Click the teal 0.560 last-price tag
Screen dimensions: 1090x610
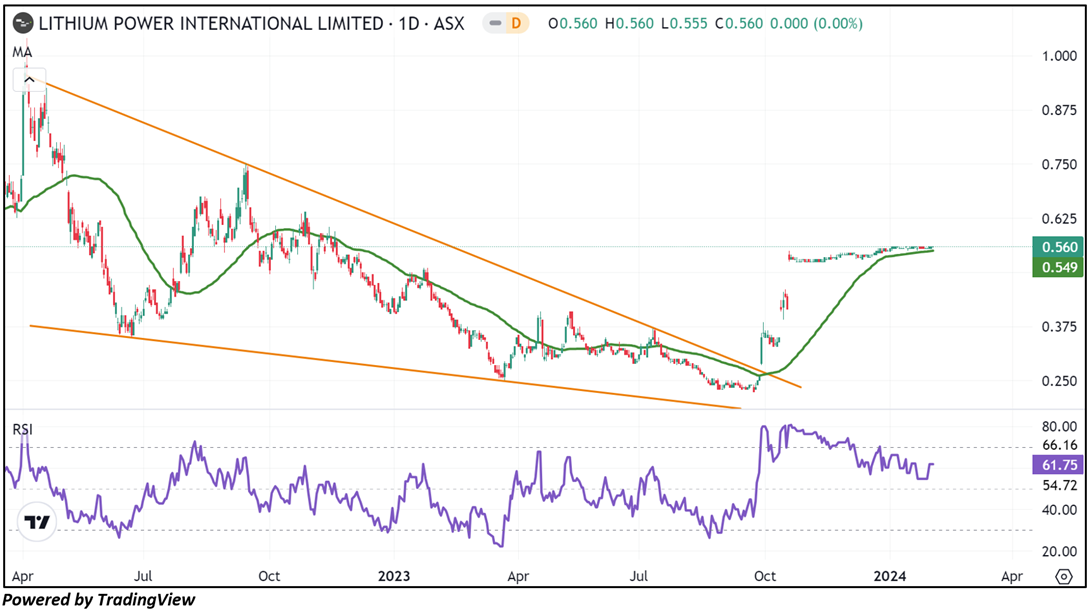(1057, 247)
